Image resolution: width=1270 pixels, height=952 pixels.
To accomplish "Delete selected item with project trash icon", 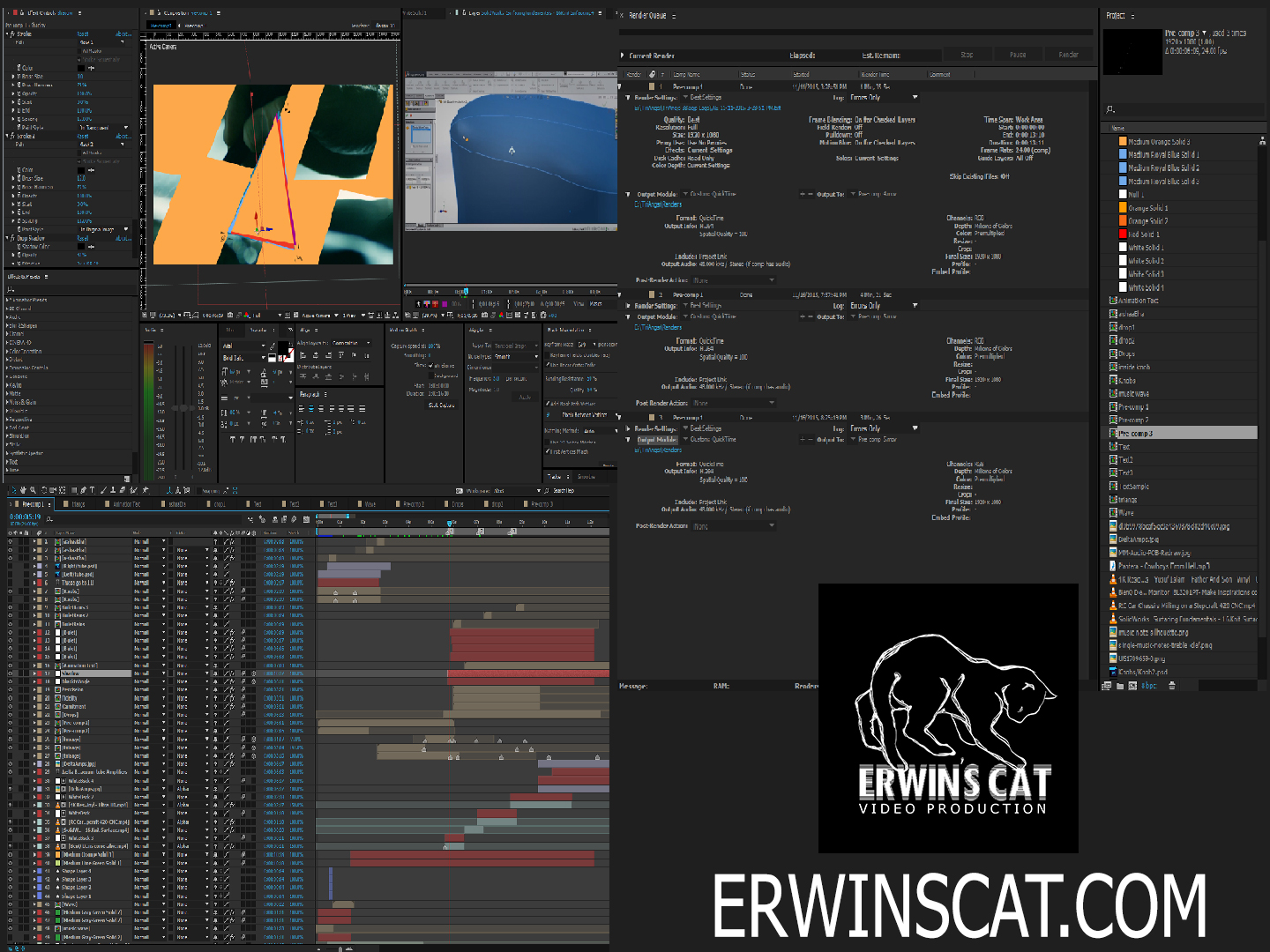I will pyautogui.click(x=1172, y=686).
